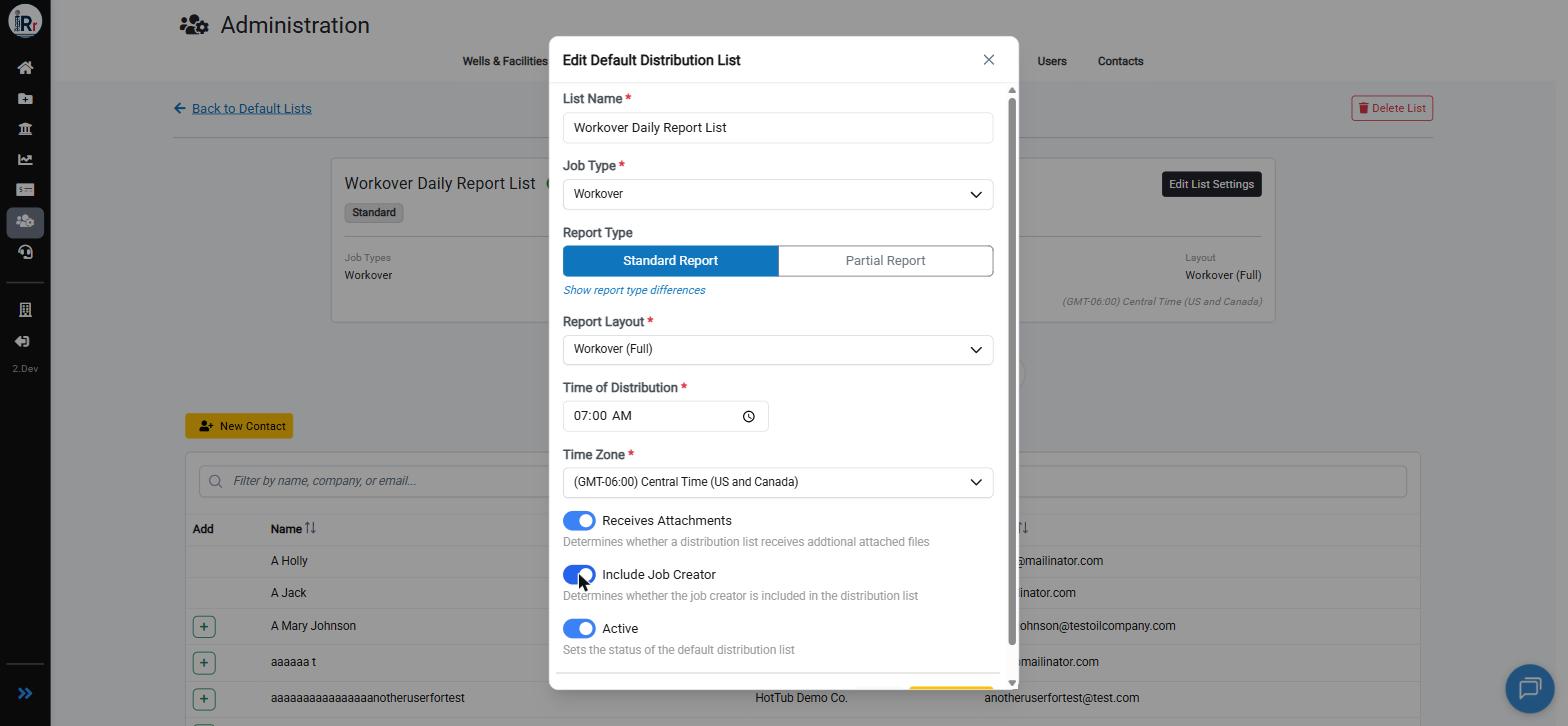This screenshot has width=1568, height=726.
Task: Open the Contacts tab
Action: tap(1120, 61)
